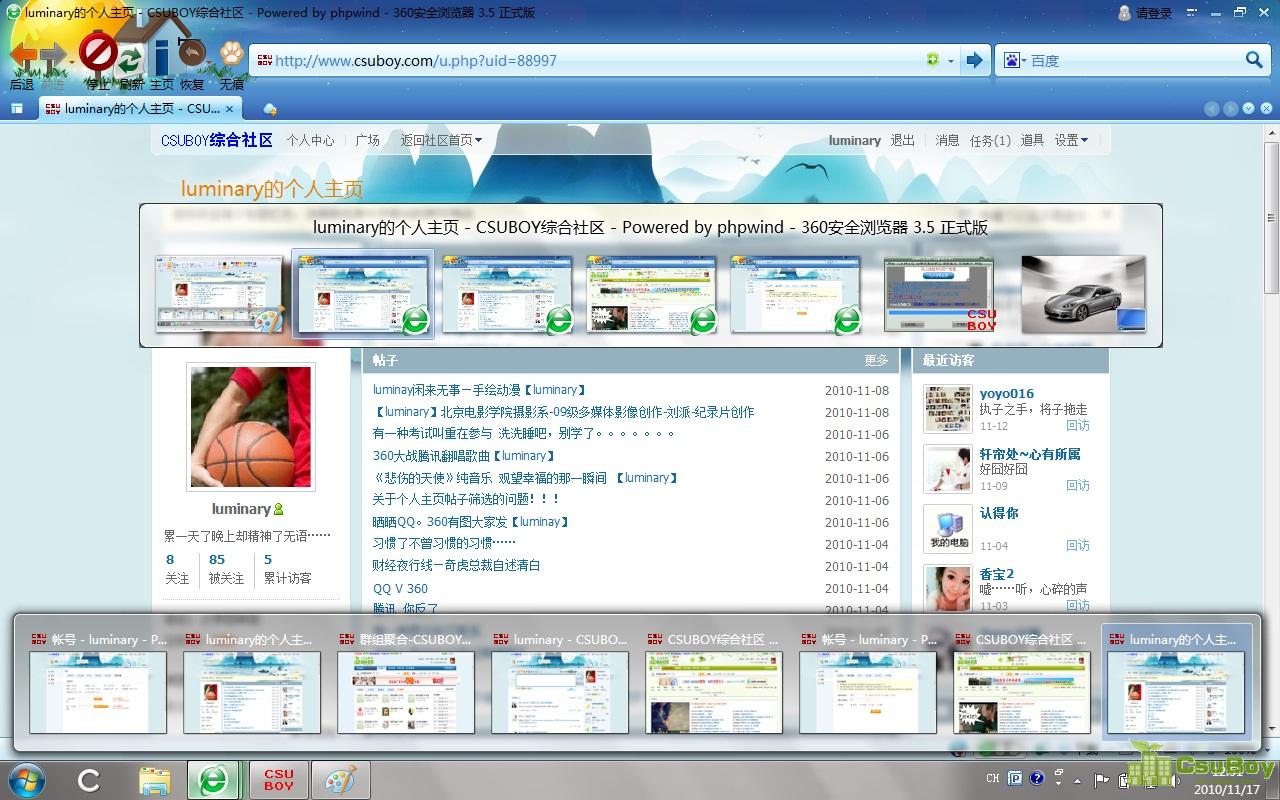Click the luminary basketball avatar image
Screen dimensions: 1280x800
pos(250,427)
